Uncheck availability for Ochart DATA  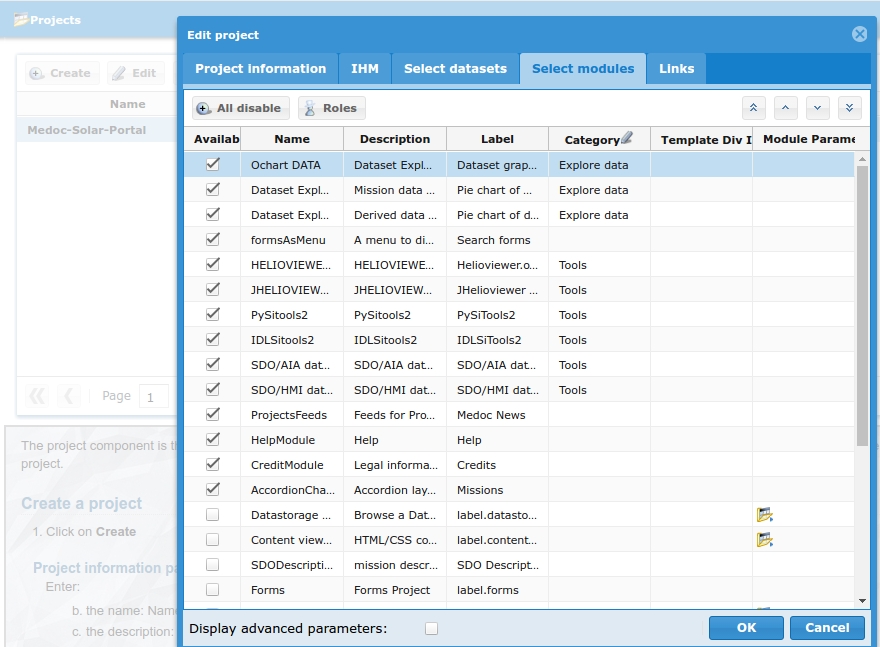click(x=213, y=164)
